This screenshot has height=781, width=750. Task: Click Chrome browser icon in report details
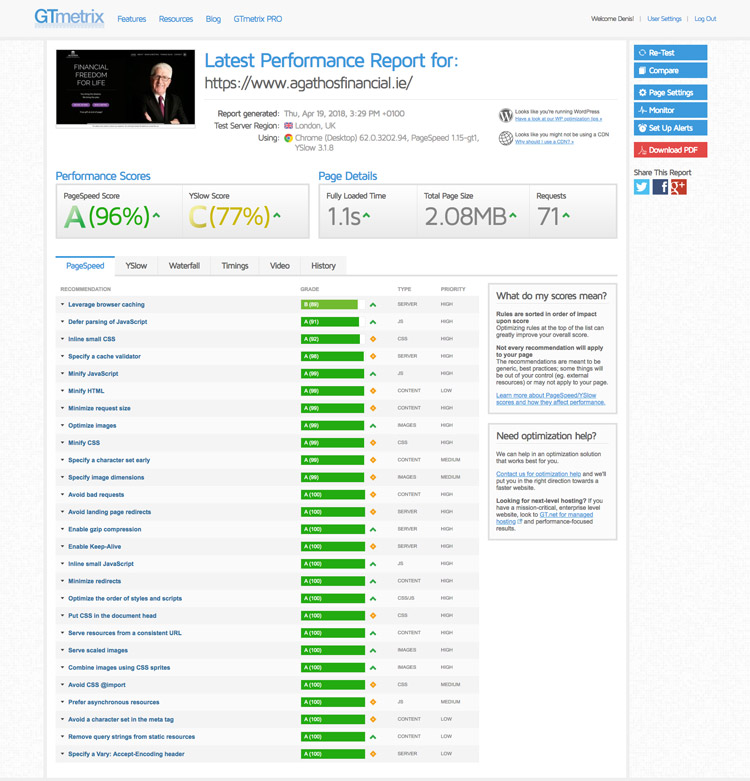tap(288, 138)
